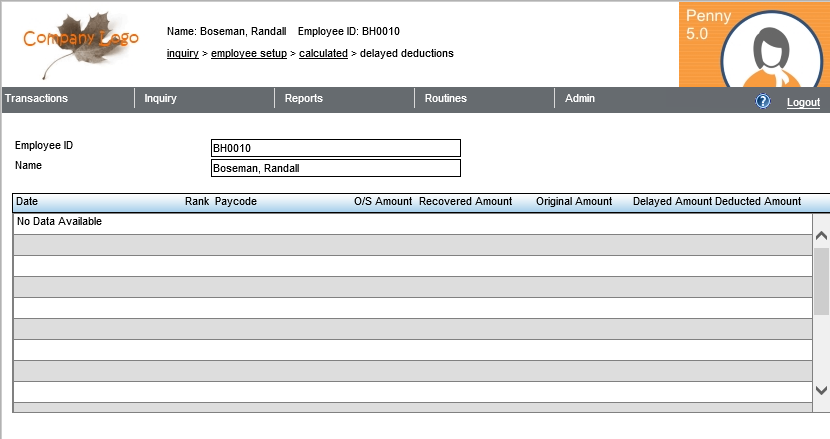Sort by the Date column header
This screenshot has height=439, width=830.
(27, 202)
